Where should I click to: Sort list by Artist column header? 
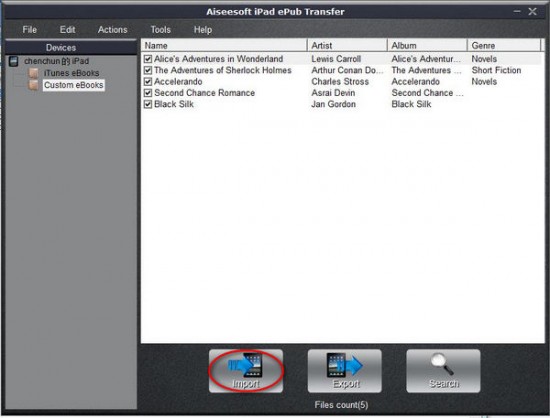[x=347, y=46]
